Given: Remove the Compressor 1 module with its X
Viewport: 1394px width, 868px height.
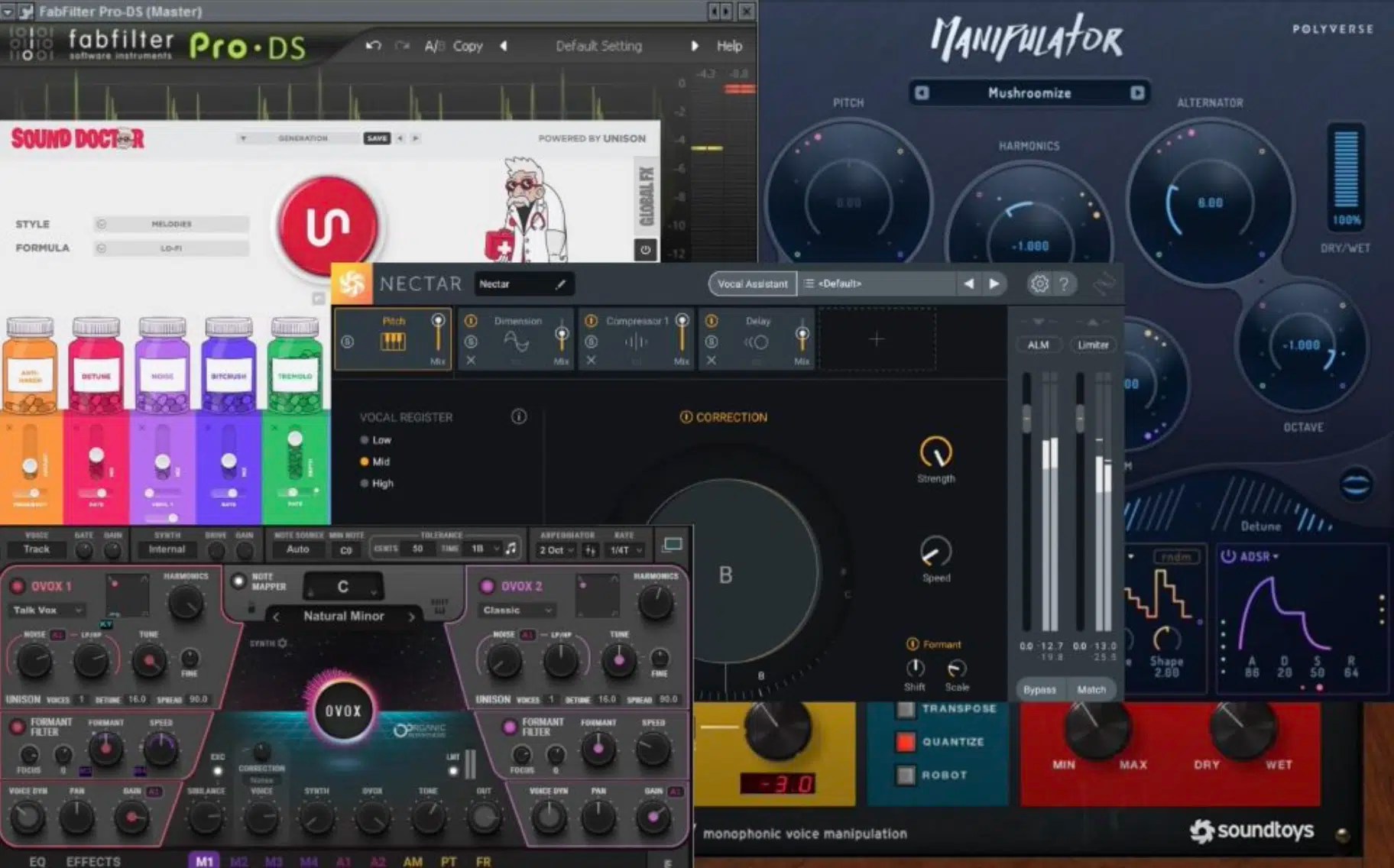Looking at the screenshot, I should tap(591, 360).
